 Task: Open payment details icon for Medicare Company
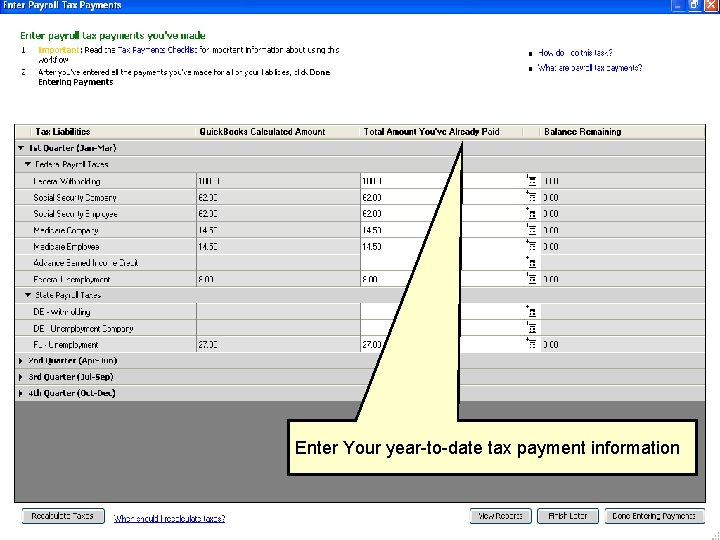click(x=531, y=230)
